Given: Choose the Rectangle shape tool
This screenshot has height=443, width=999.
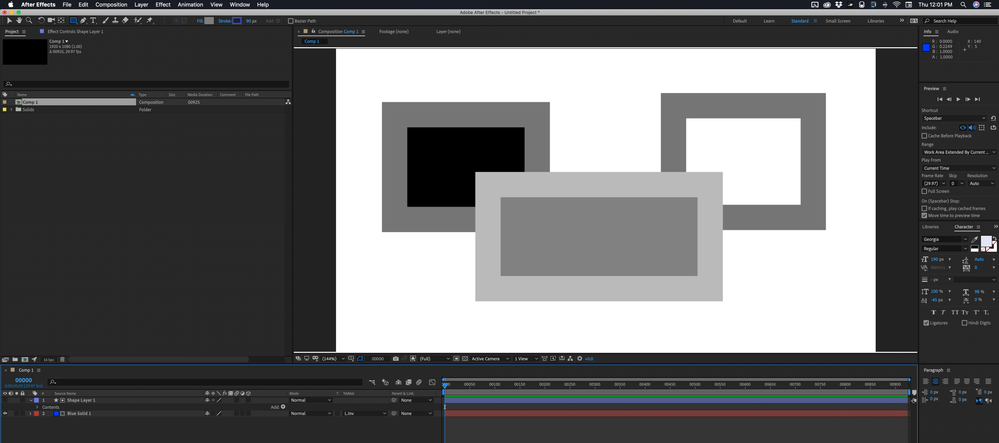Looking at the screenshot, I should [73, 20].
